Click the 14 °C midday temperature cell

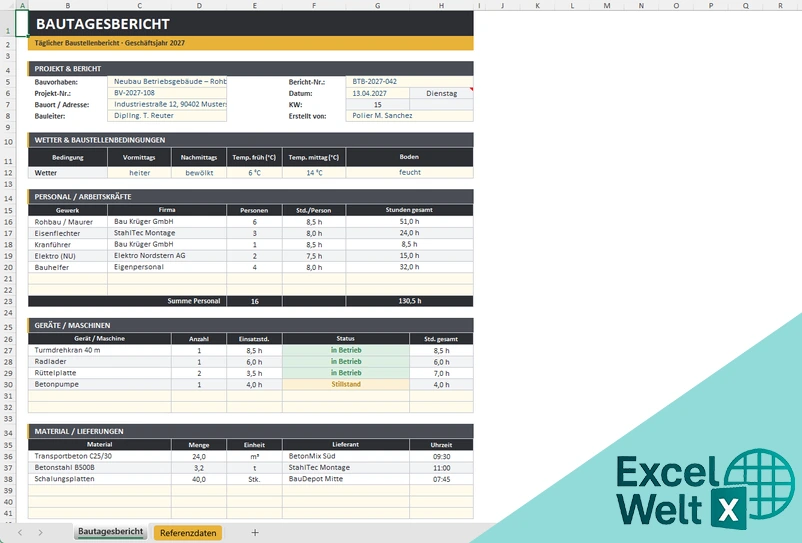coord(314,173)
